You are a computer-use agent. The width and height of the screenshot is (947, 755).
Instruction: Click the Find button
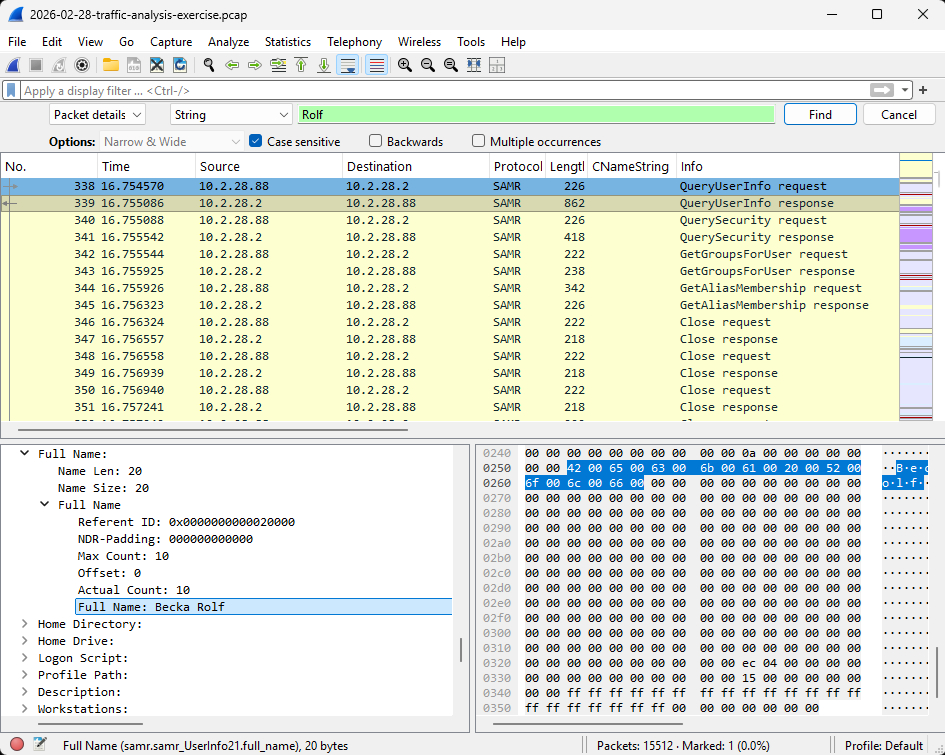[820, 115]
